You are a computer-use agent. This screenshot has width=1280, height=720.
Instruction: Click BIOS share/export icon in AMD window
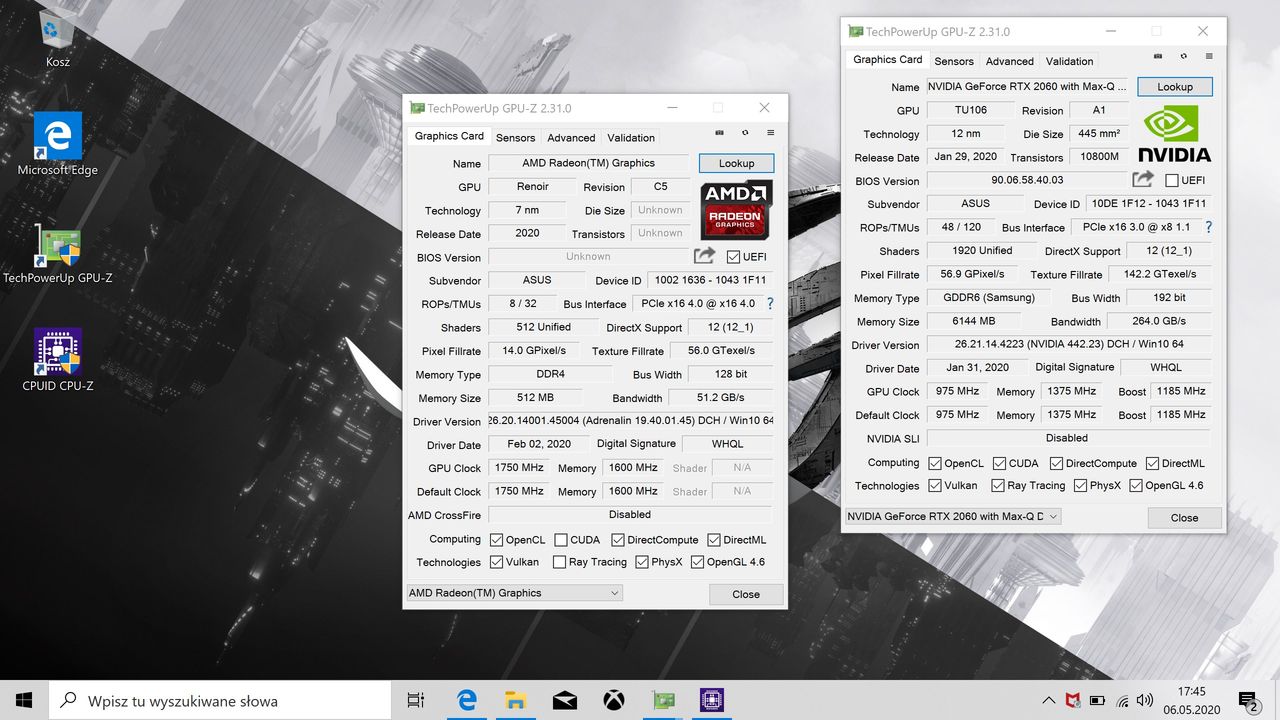(704, 256)
